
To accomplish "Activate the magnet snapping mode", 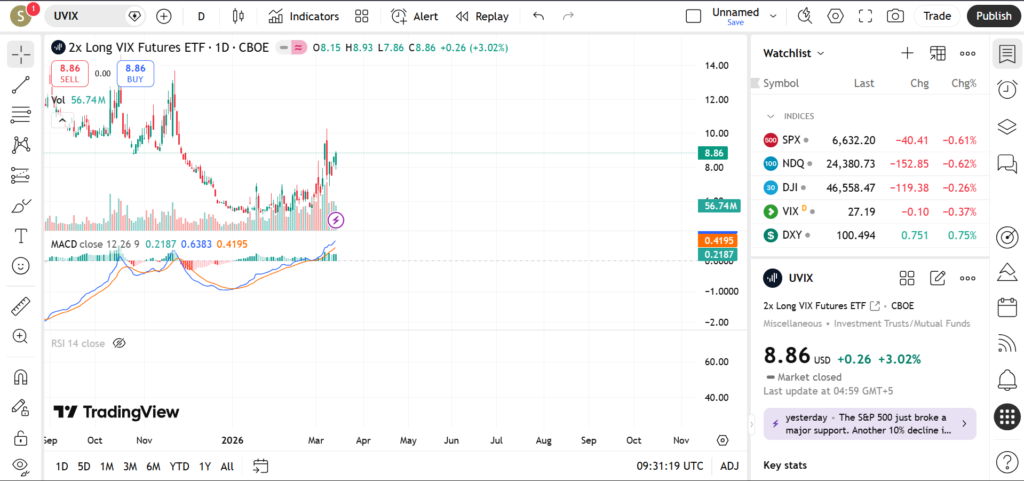I will pyautogui.click(x=21, y=377).
